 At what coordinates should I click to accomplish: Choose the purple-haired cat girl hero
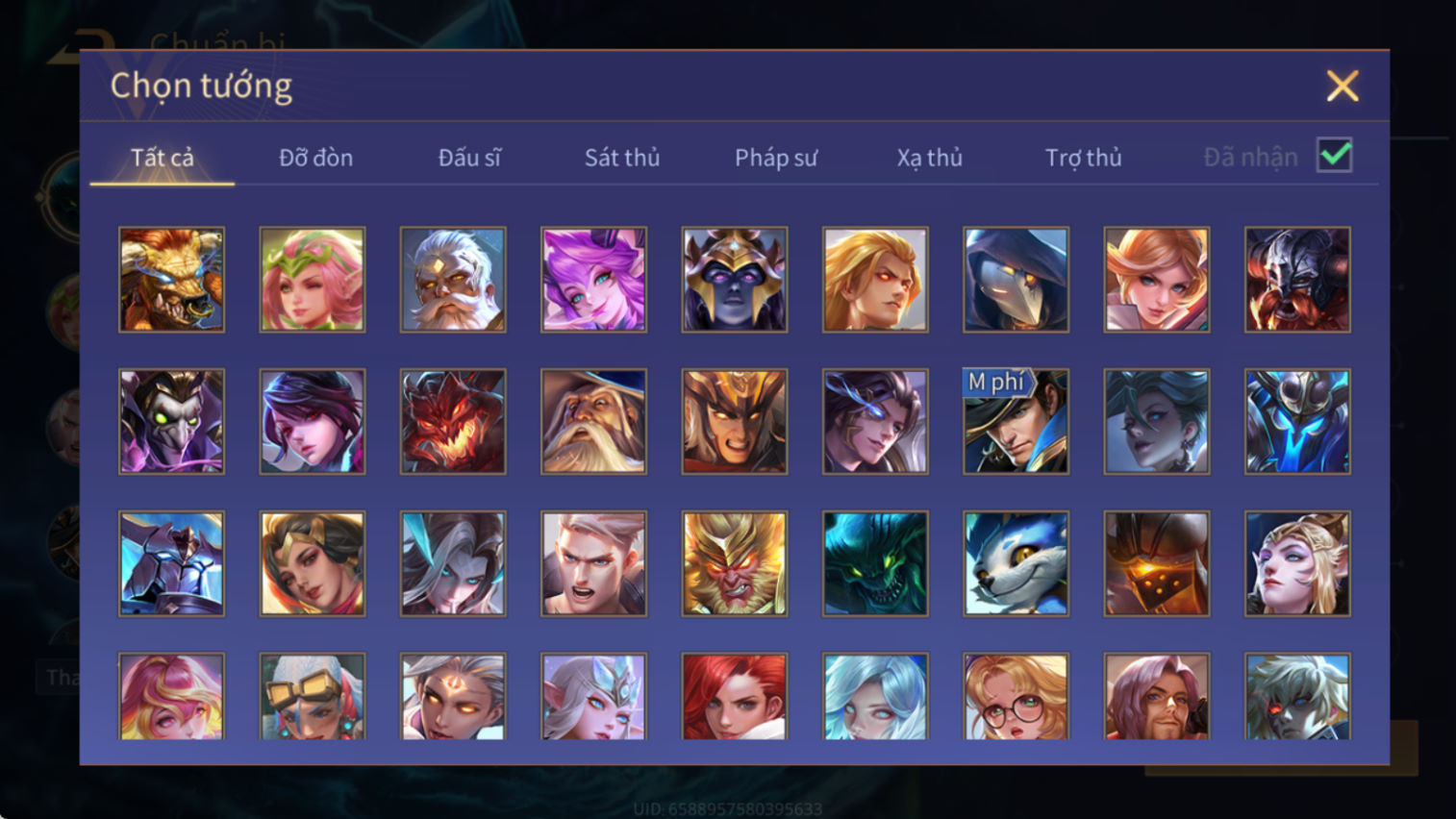(x=593, y=280)
